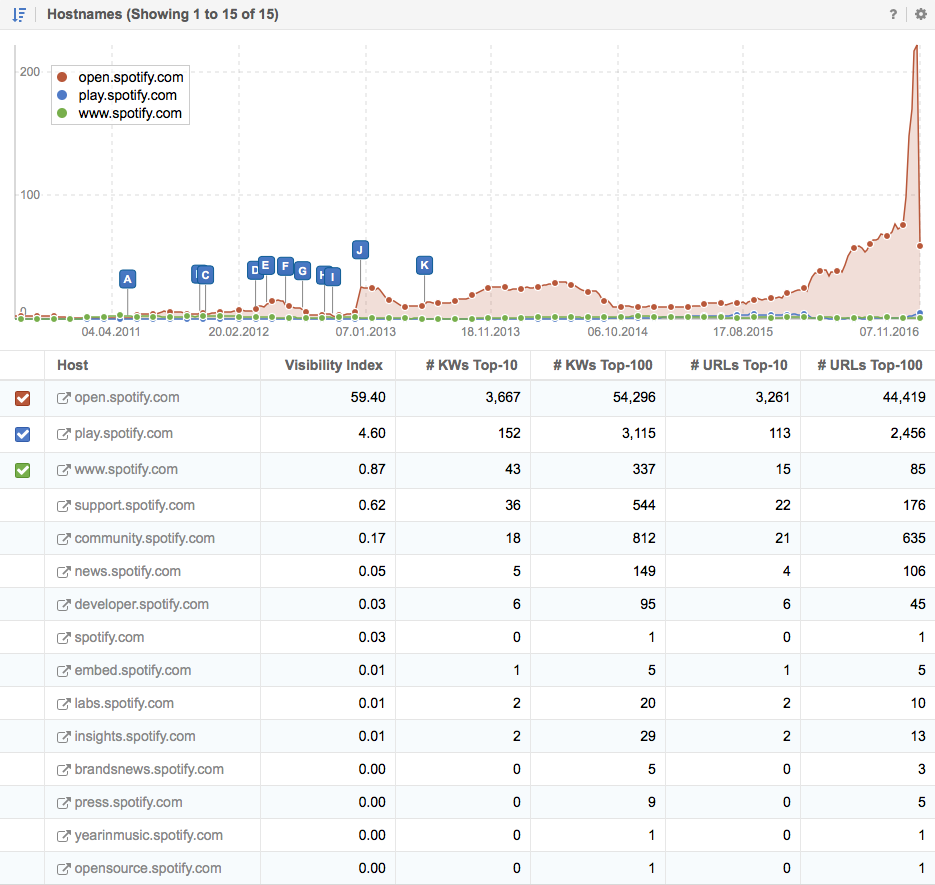Sort table by Visibility Index column
The width and height of the screenshot is (935, 885).
point(333,365)
